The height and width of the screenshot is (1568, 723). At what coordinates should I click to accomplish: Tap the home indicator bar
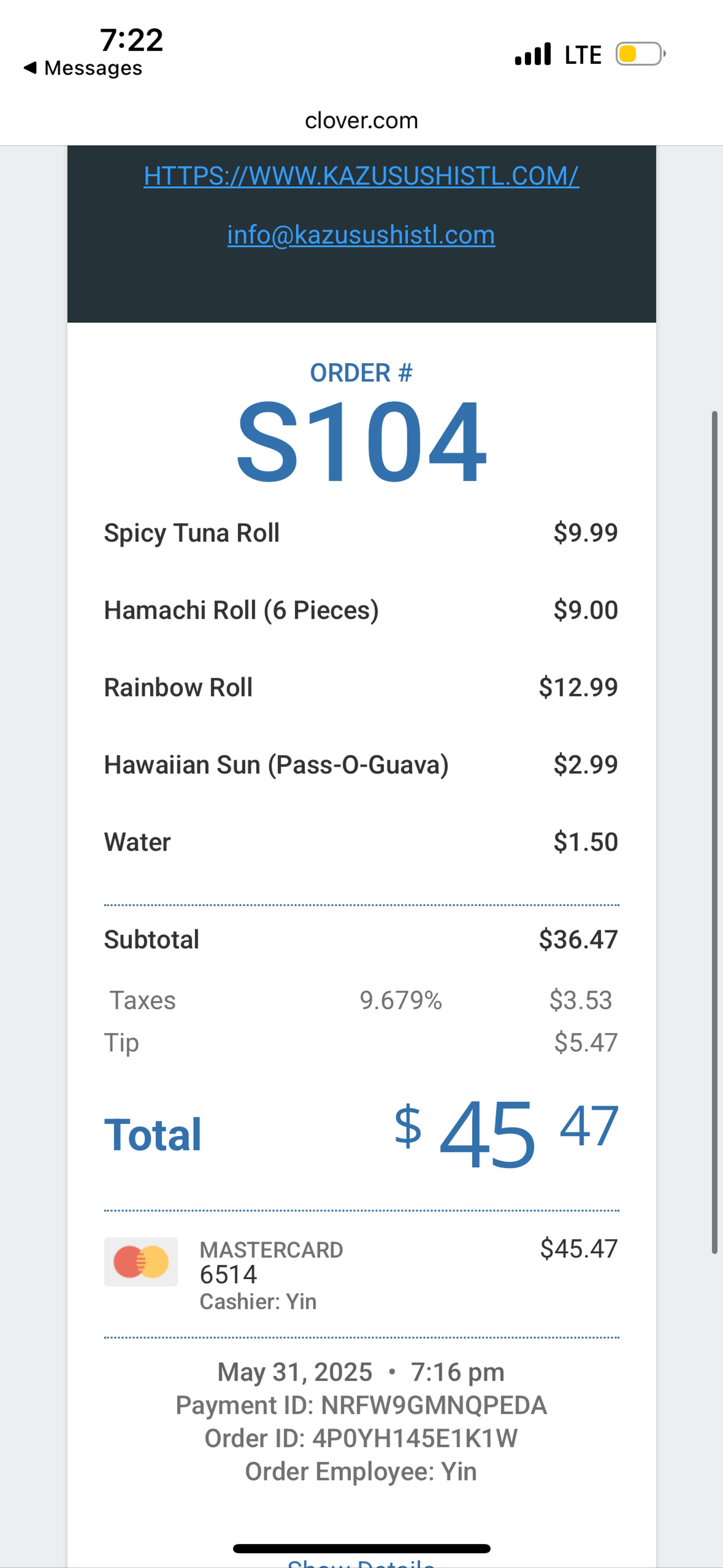pyautogui.click(x=361, y=1548)
